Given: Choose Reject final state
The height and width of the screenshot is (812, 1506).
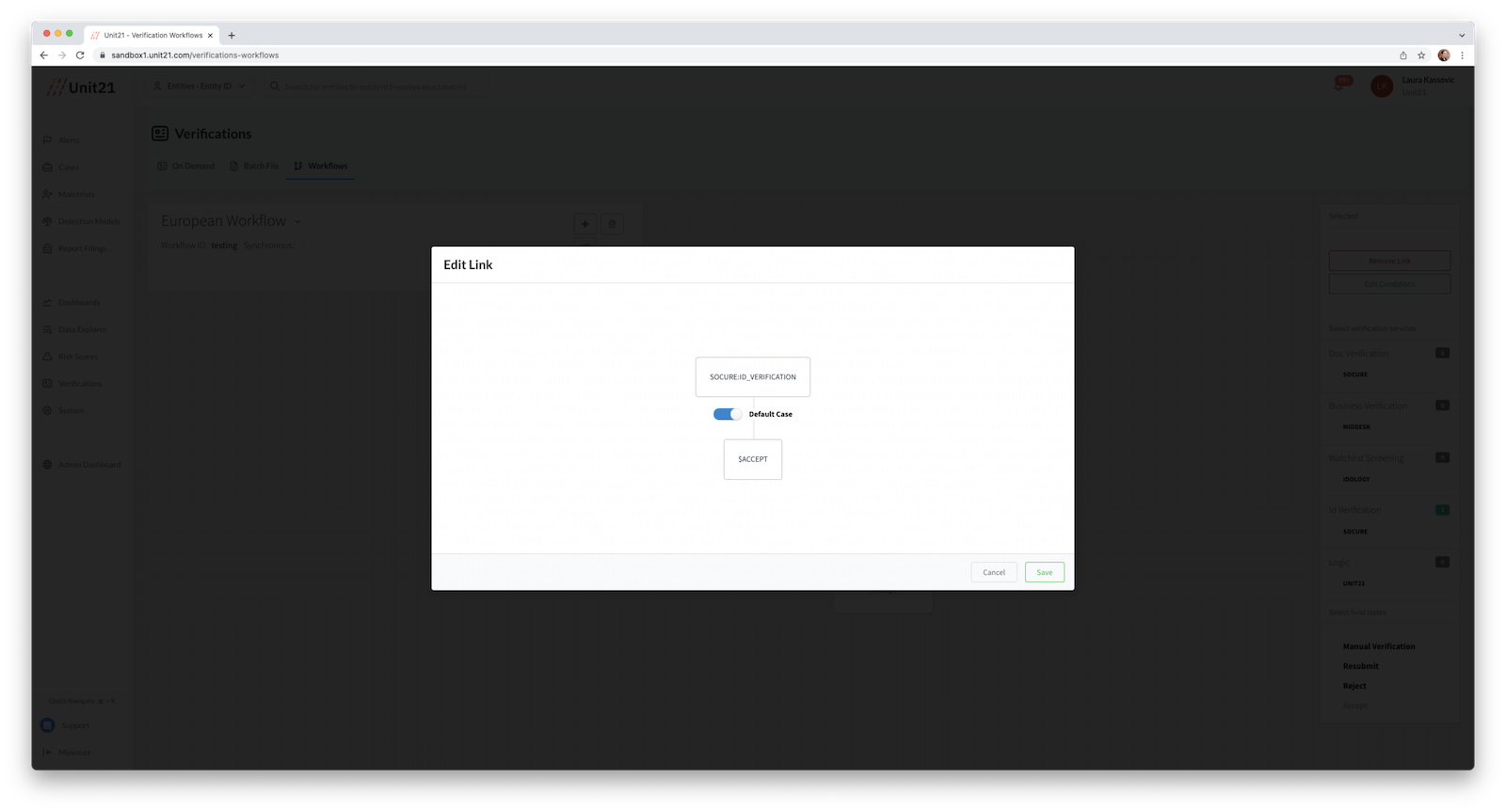Looking at the screenshot, I should click(1354, 686).
